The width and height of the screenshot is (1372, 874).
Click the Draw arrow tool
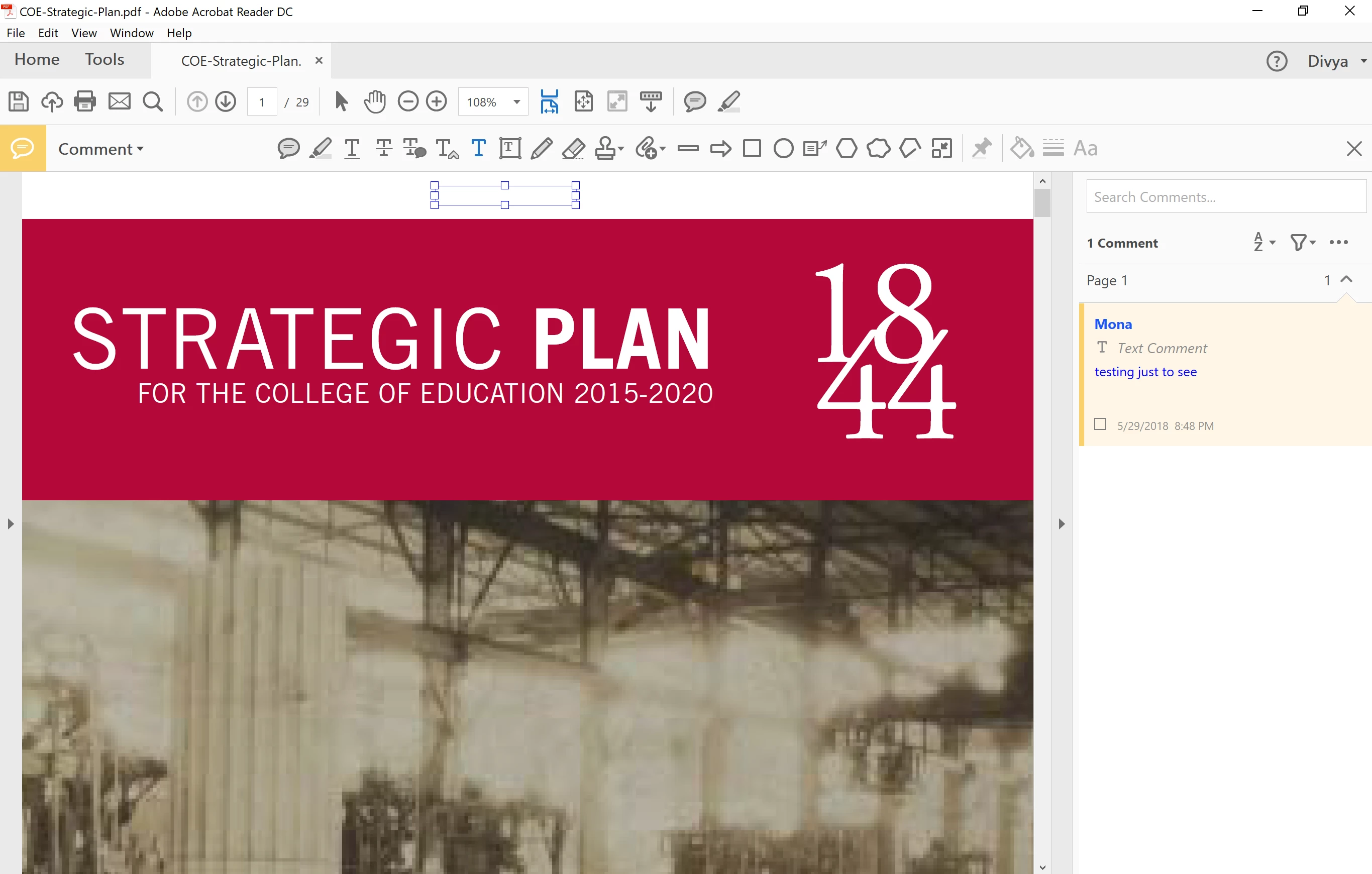click(x=720, y=149)
